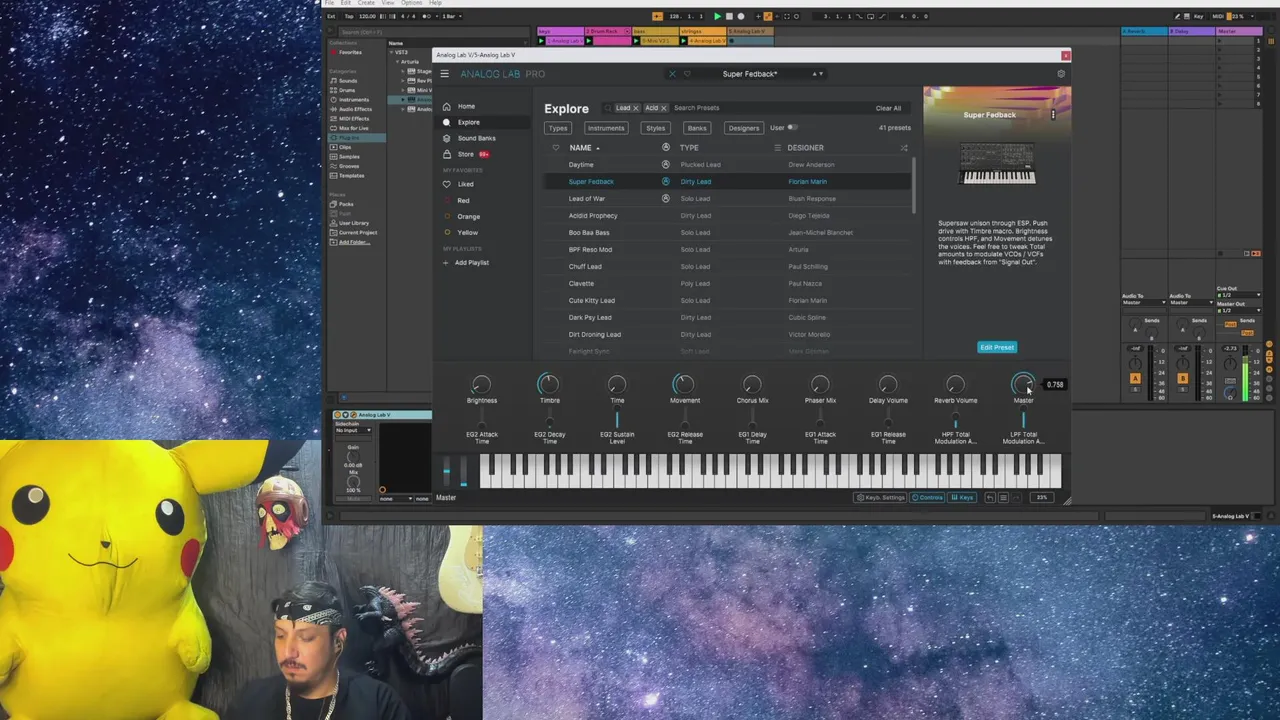This screenshot has height=720, width=1280.
Task: Open Super Fedback preset options menu
Action: pos(1053,115)
